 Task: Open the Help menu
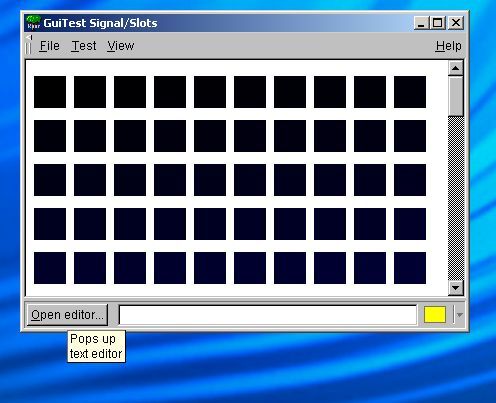tap(448, 46)
